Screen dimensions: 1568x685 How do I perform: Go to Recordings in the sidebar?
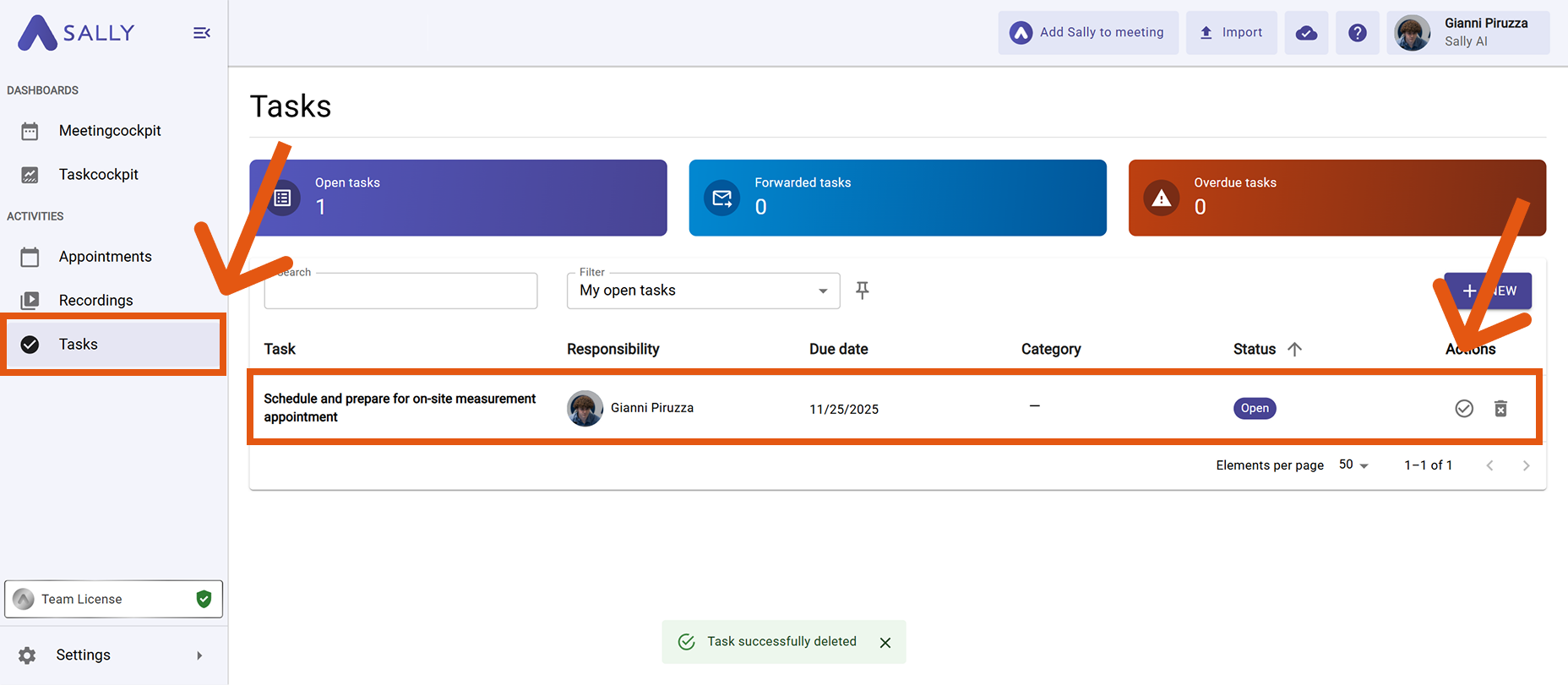pos(95,301)
